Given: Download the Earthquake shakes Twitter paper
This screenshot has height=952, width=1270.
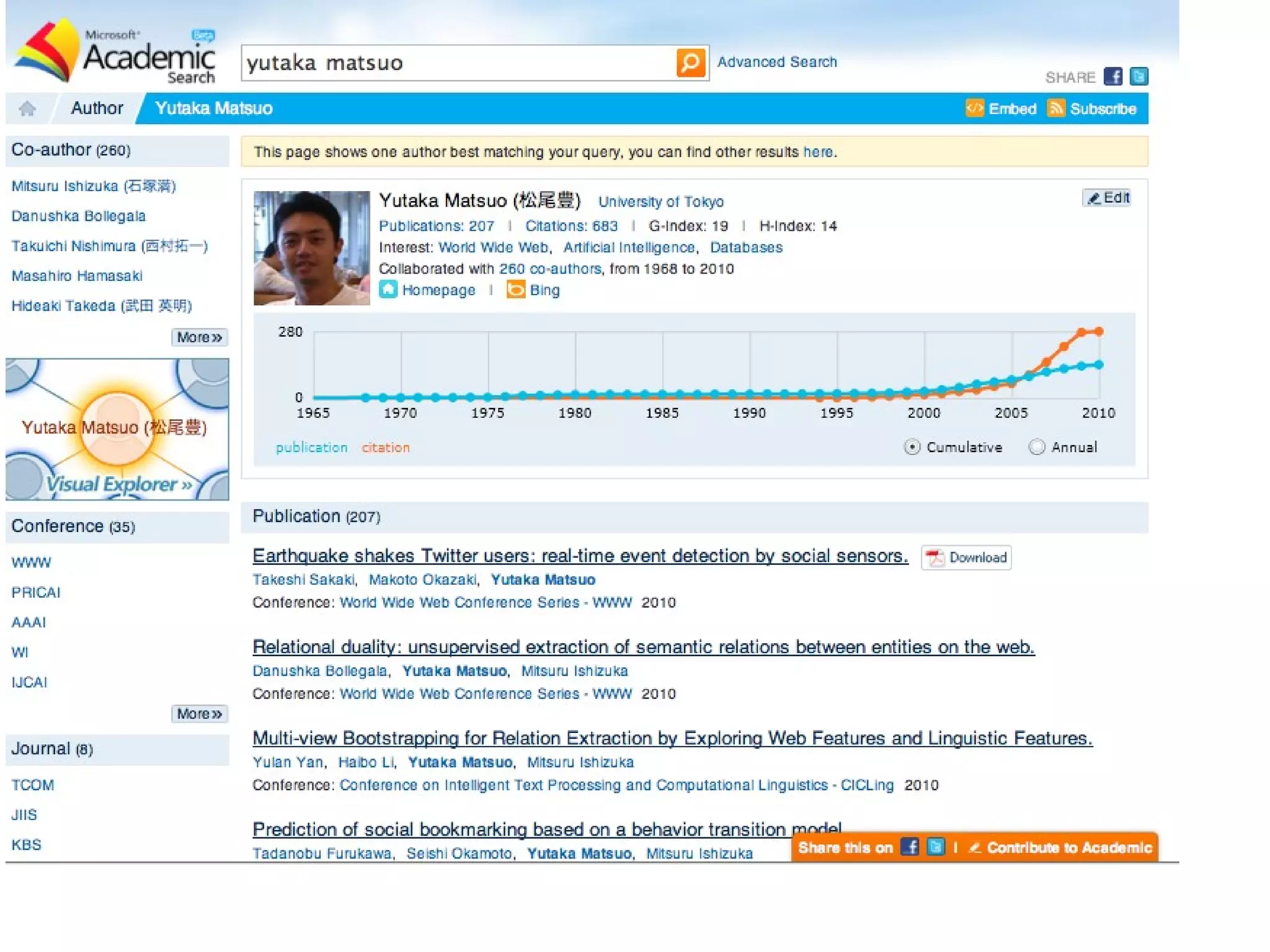Looking at the screenshot, I should [967, 558].
